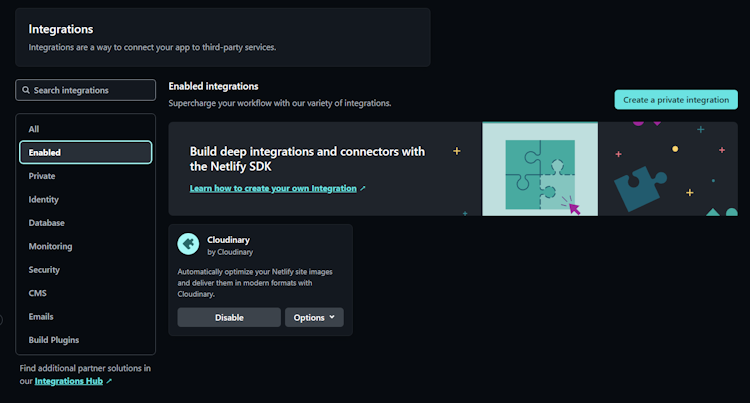Show Identity integrations
Image resolution: width=750 pixels, height=403 pixels.
[x=86, y=199]
